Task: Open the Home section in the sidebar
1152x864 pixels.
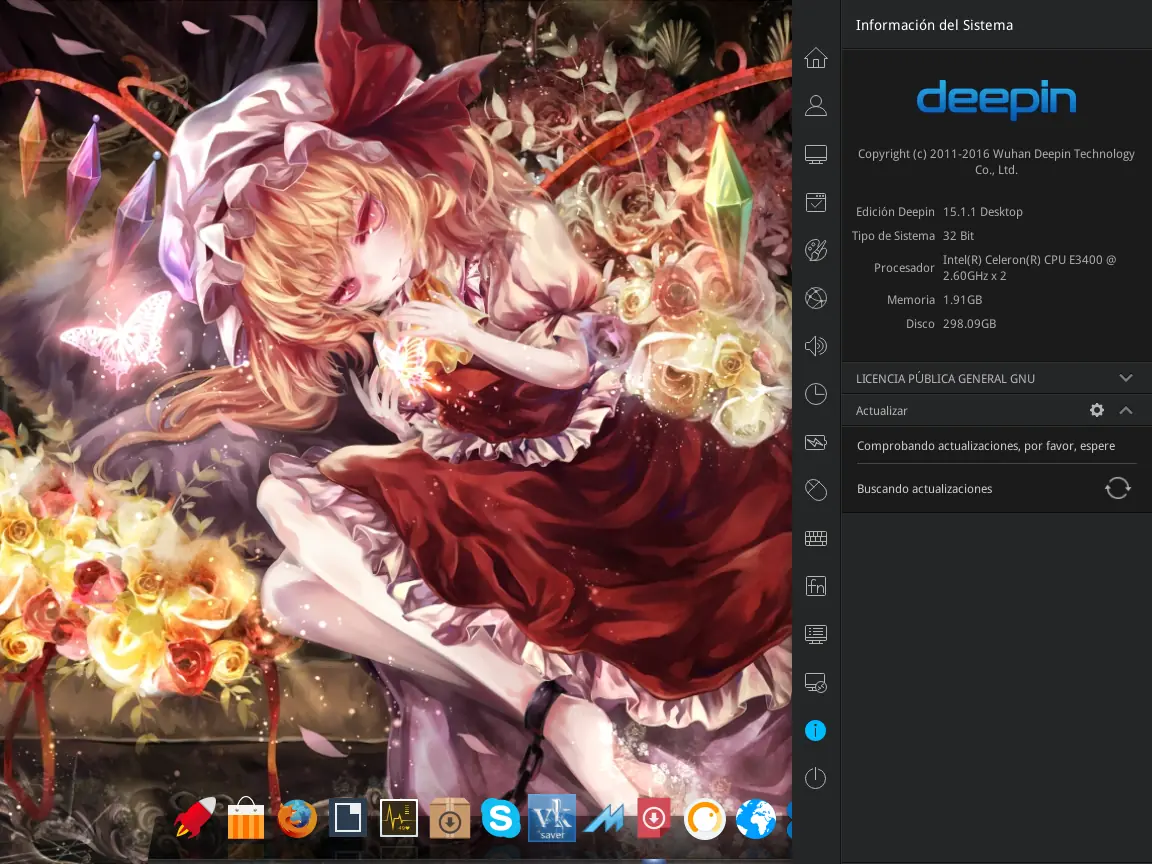Action: (816, 58)
